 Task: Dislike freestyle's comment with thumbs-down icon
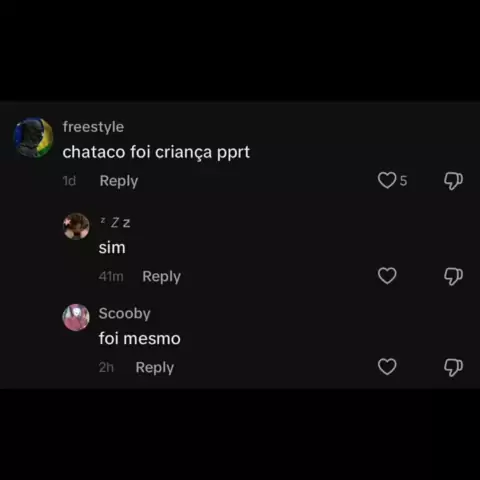coord(453,181)
